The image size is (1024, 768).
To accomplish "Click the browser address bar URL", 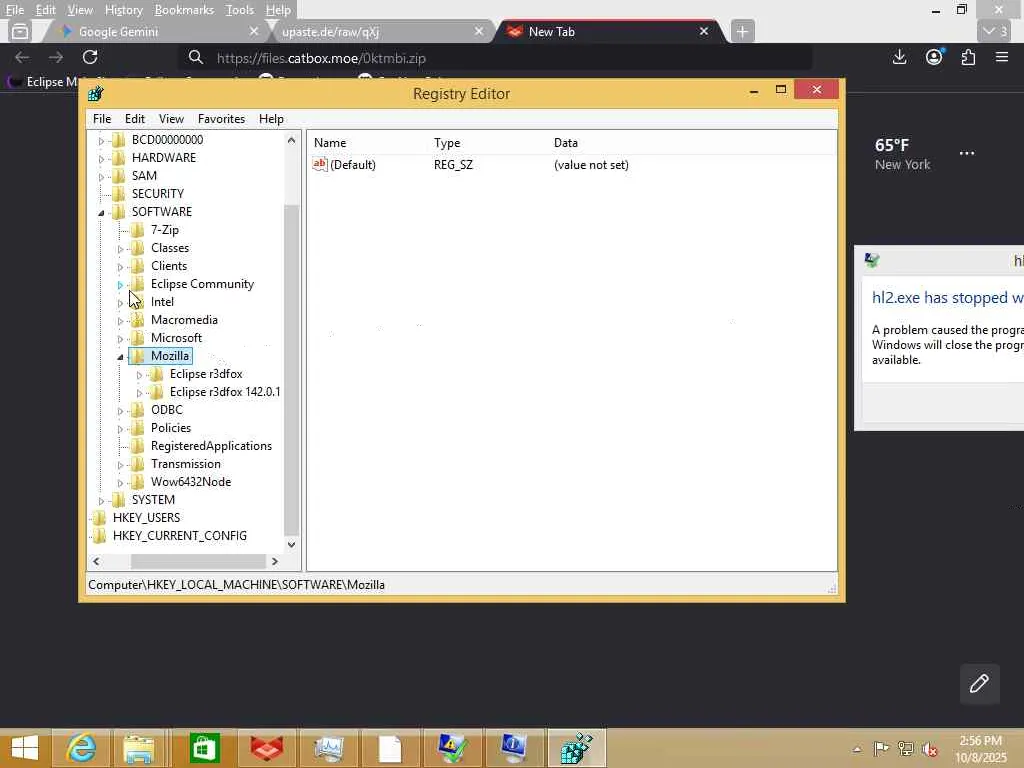I will point(321,58).
